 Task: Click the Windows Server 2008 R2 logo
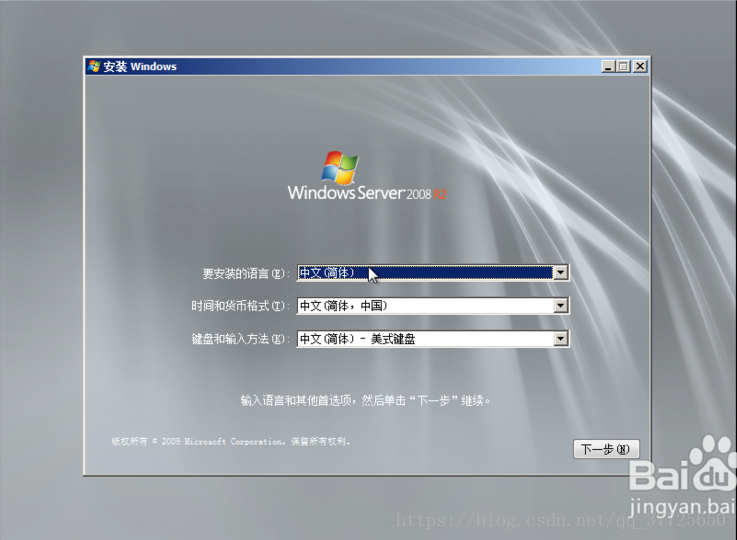click(x=367, y=176)
